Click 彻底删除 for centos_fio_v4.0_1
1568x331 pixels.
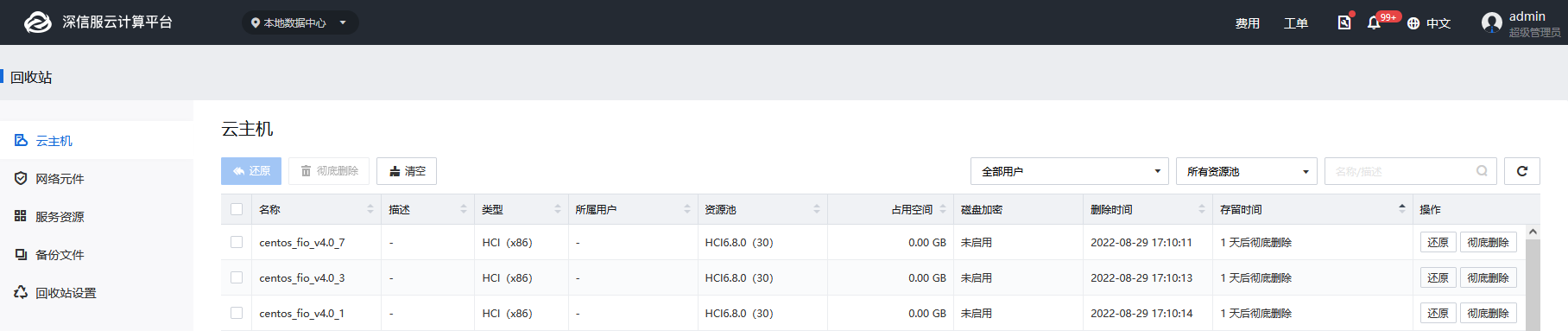[1488, 313]
